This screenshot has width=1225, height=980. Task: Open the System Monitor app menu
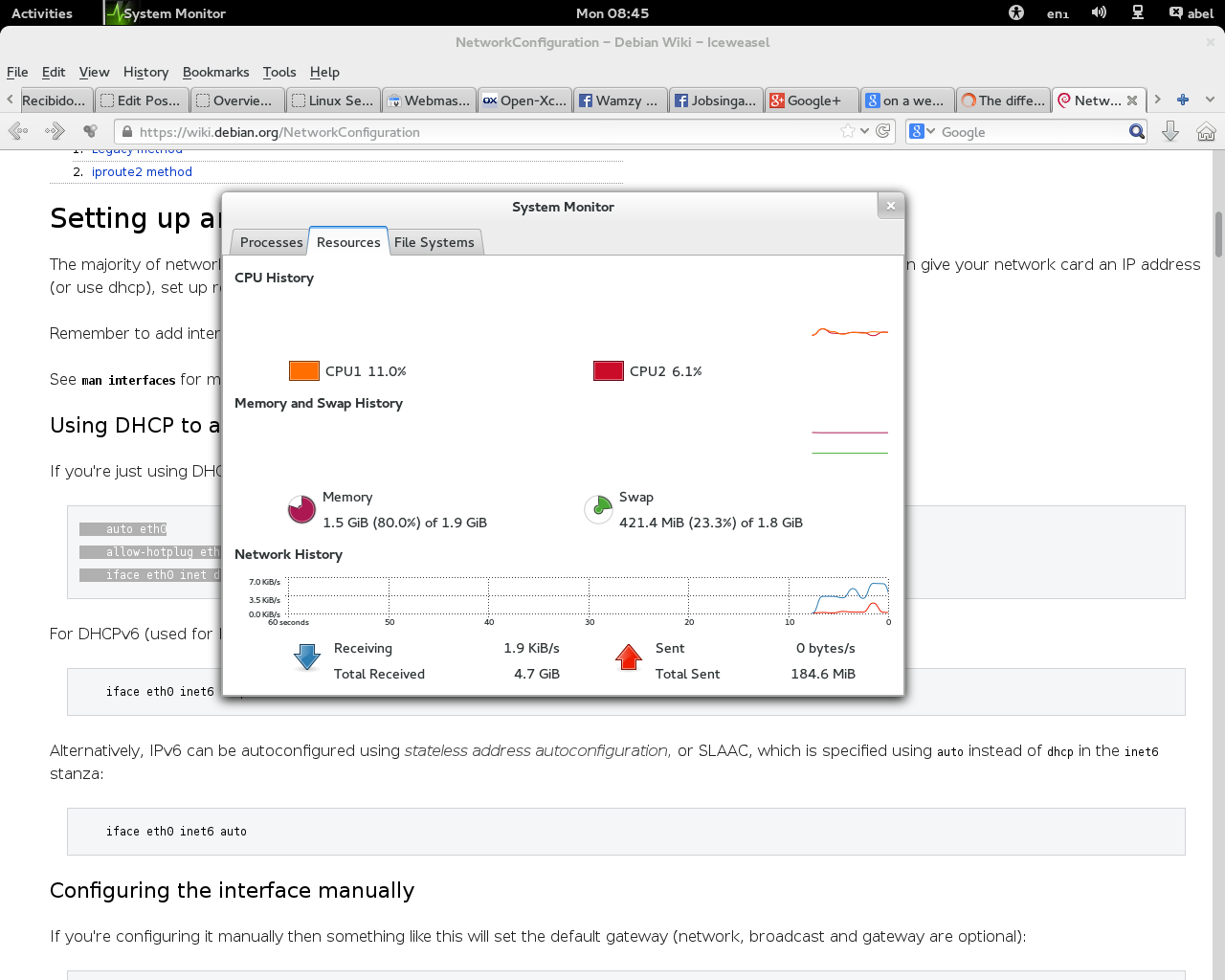pyautogui.click(x=167, y=13)
